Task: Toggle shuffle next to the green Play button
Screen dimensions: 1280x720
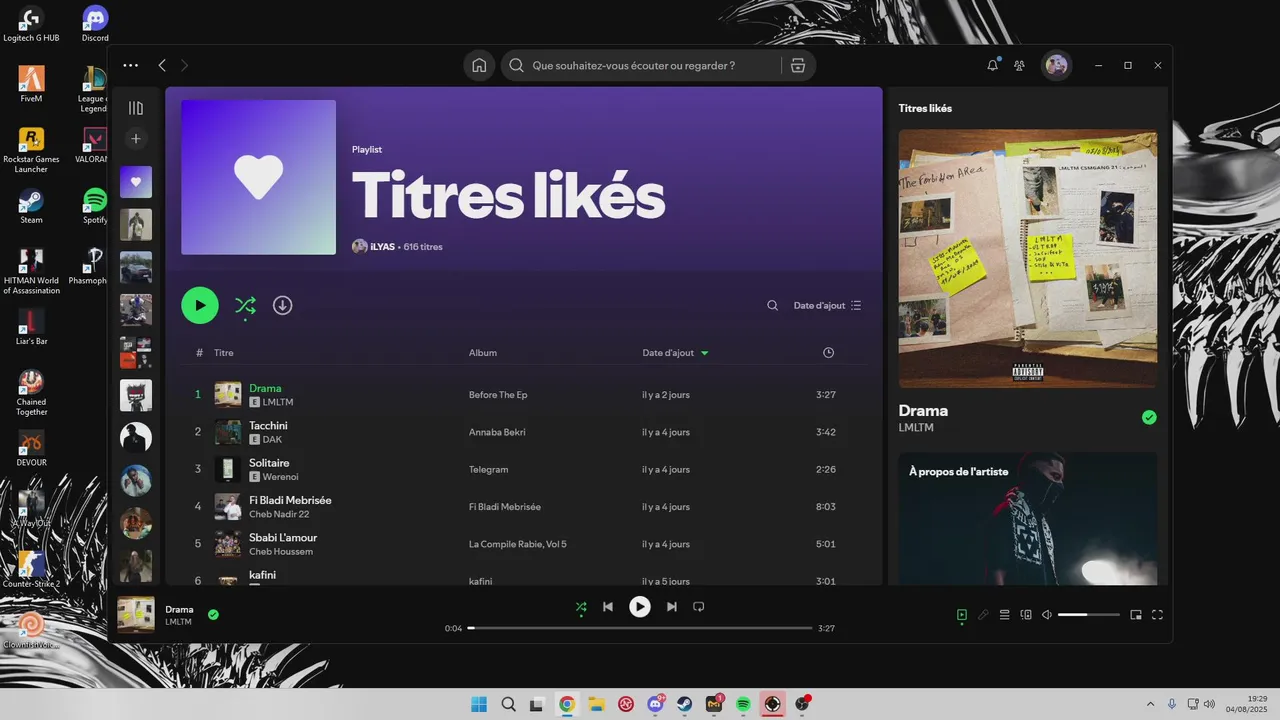Action: (x=245, y=305)
